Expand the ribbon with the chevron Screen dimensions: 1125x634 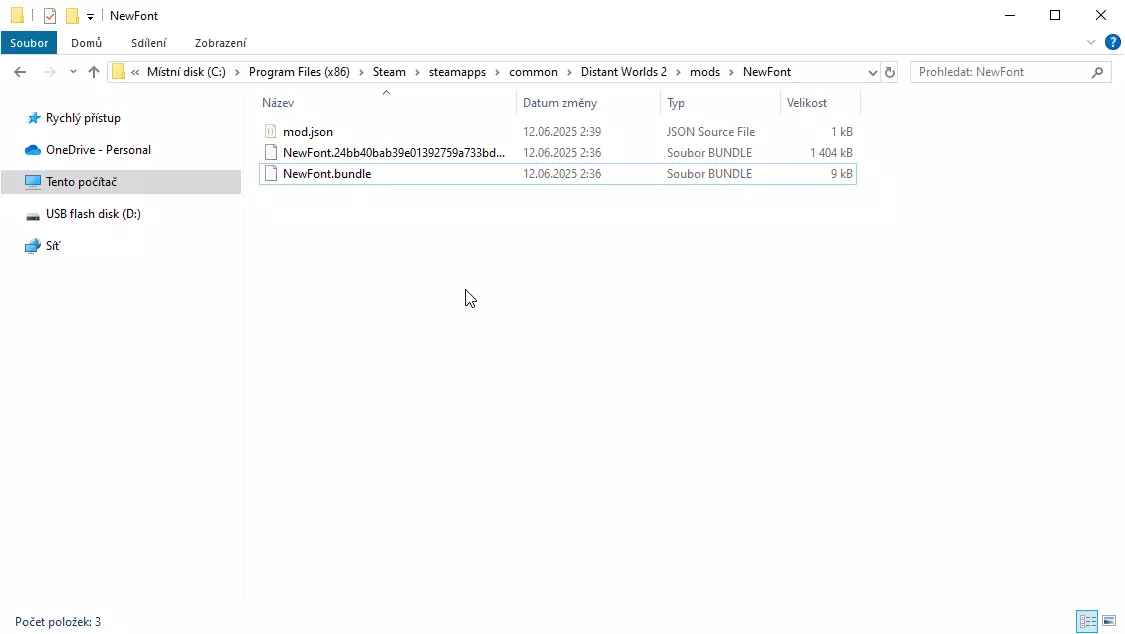click(x=1091, y=42)
